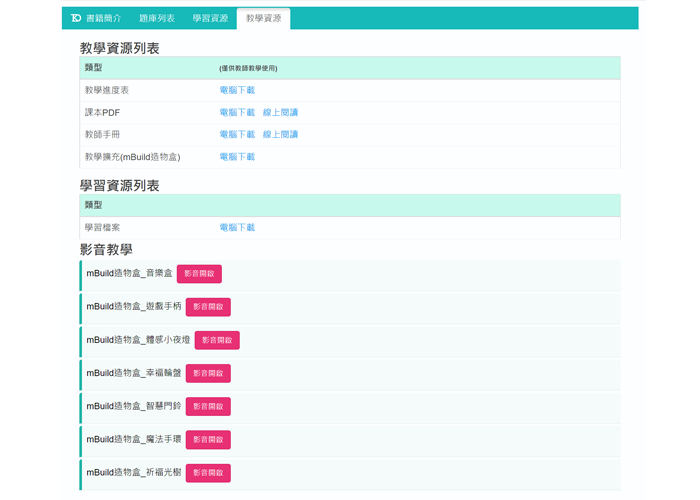Download 教學擴充(mBuild造物盒) resource
This screenshot has width=700, height=500.
point(237,157)
